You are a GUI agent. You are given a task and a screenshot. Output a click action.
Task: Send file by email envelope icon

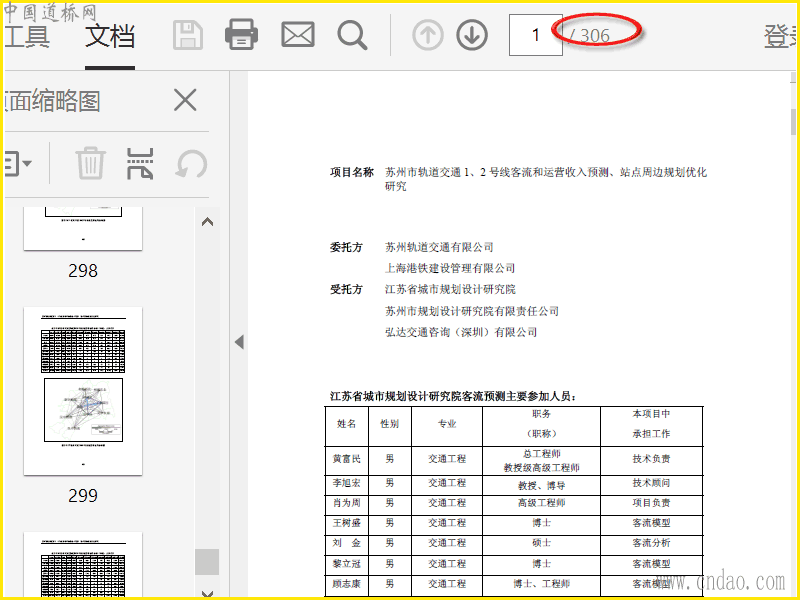coord(298,35)
